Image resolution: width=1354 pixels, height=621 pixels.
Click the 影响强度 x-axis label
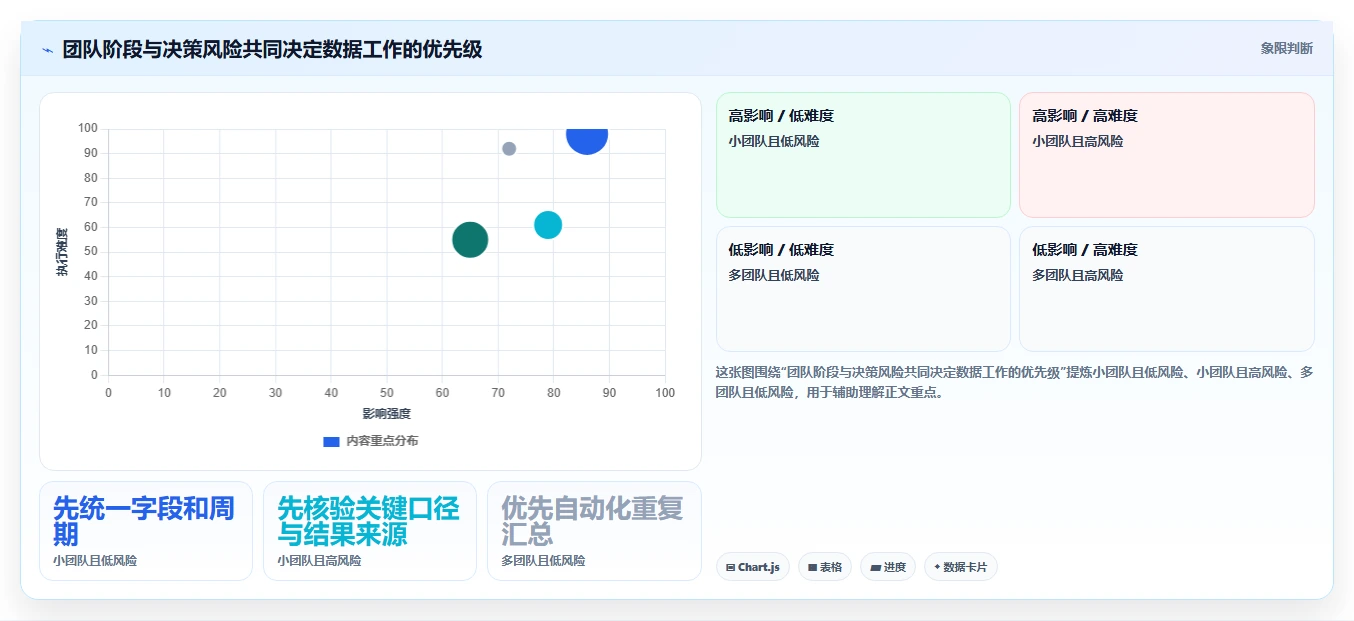coord(387,414)
